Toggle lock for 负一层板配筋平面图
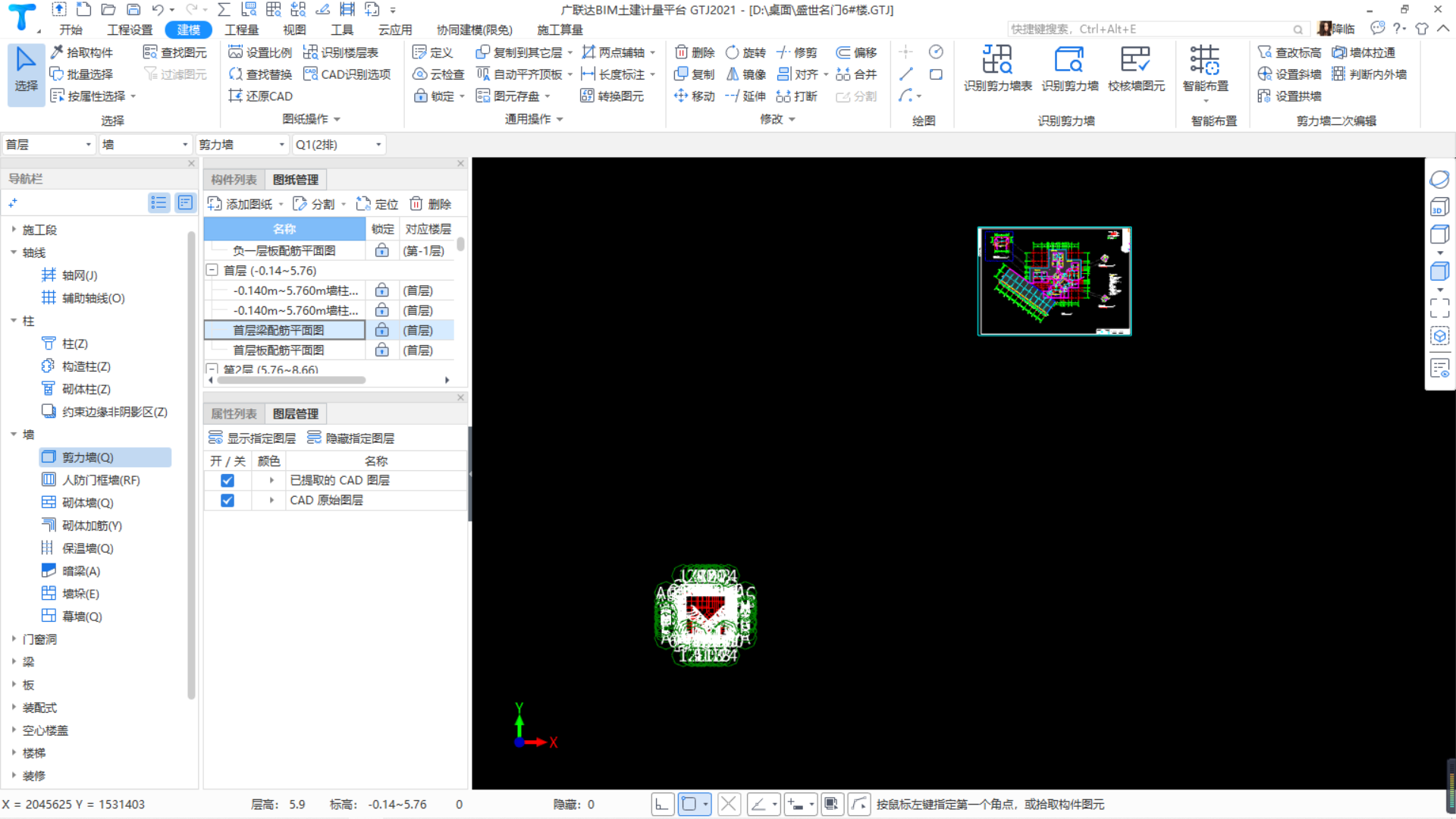Image resolution: width=1456 pixels, height=819 pixels. [382, 251]
